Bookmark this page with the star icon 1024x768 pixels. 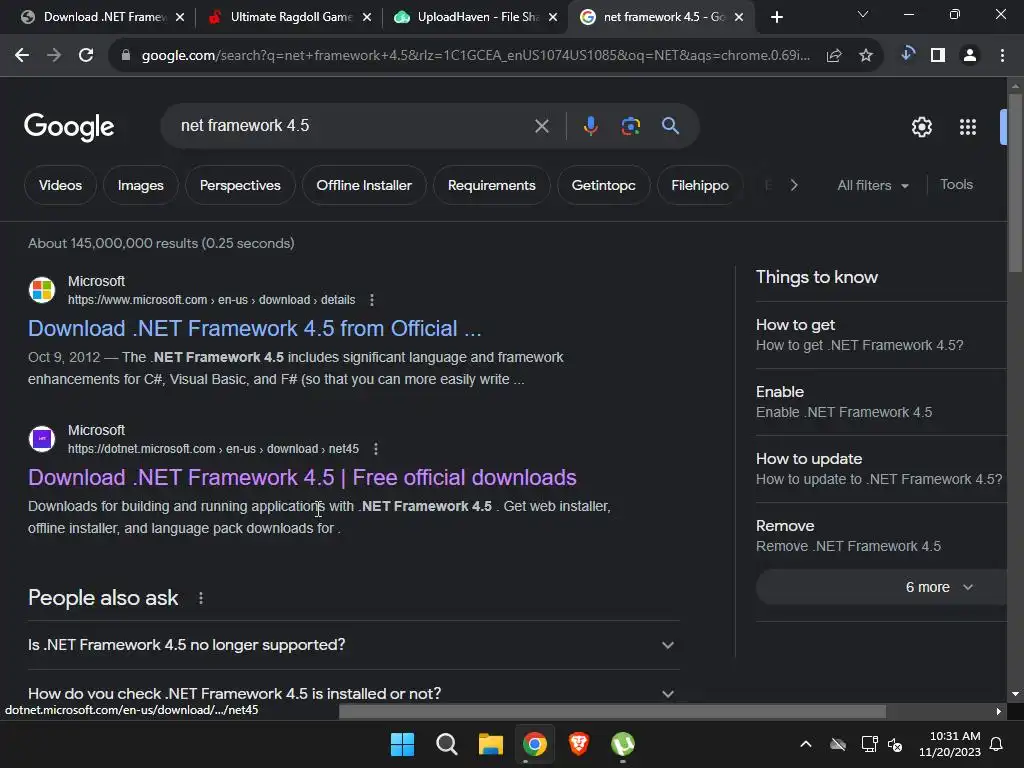866,56
